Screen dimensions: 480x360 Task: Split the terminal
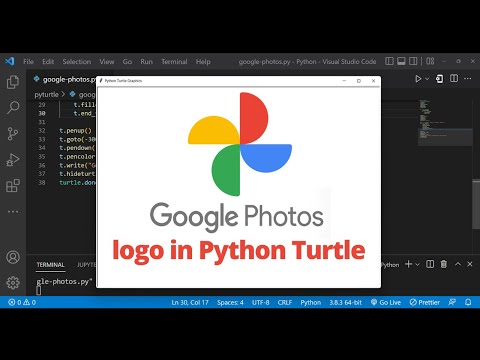pos(430,264)
